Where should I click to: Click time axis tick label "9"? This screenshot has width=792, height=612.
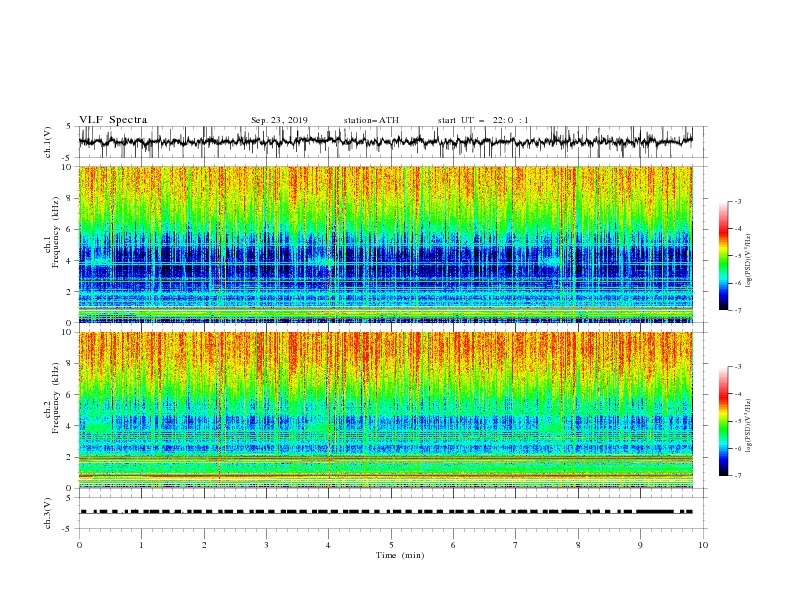pos(640,545)
